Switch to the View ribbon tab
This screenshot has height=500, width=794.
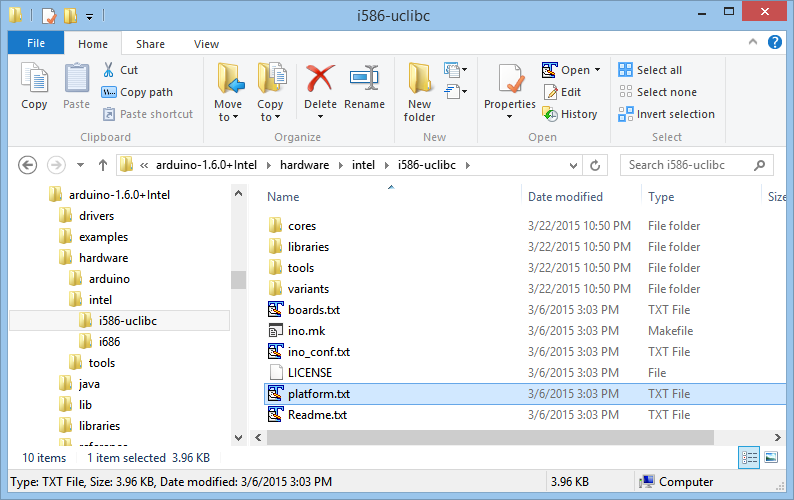[206, 44]
